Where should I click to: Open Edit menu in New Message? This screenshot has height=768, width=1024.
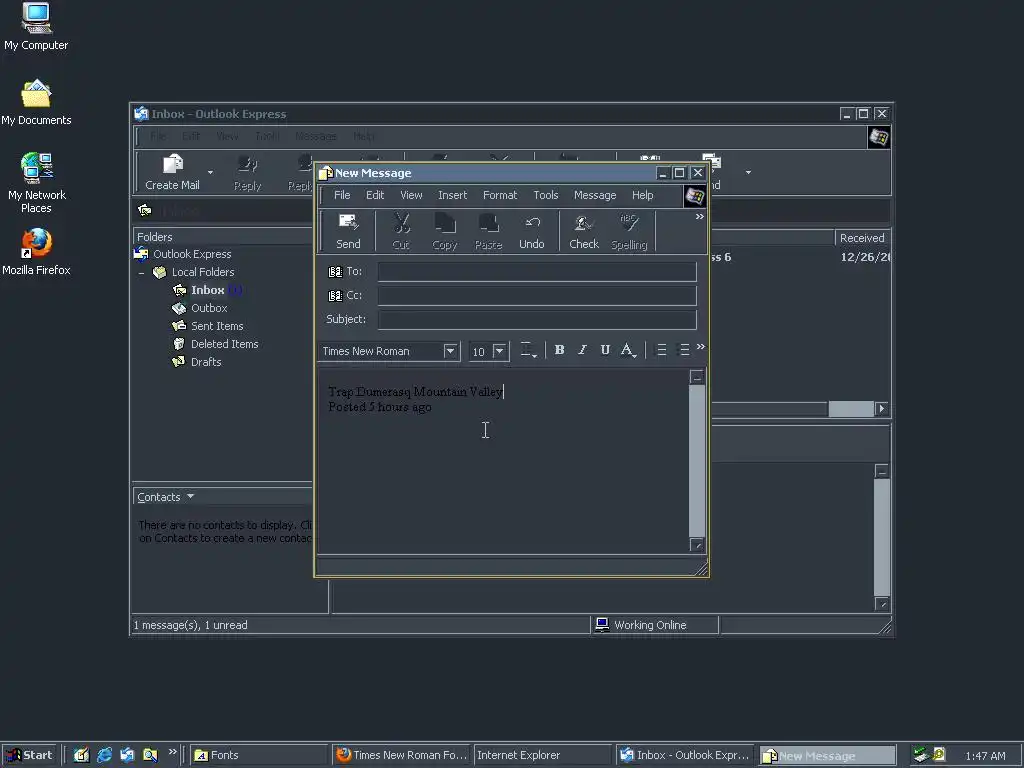click(x=375, y=195)
